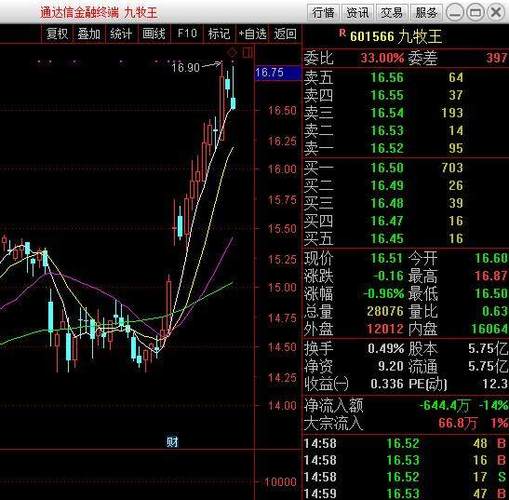
Task: Click 涨幅 value -0.96%
Action: click(x=383, y=294)
